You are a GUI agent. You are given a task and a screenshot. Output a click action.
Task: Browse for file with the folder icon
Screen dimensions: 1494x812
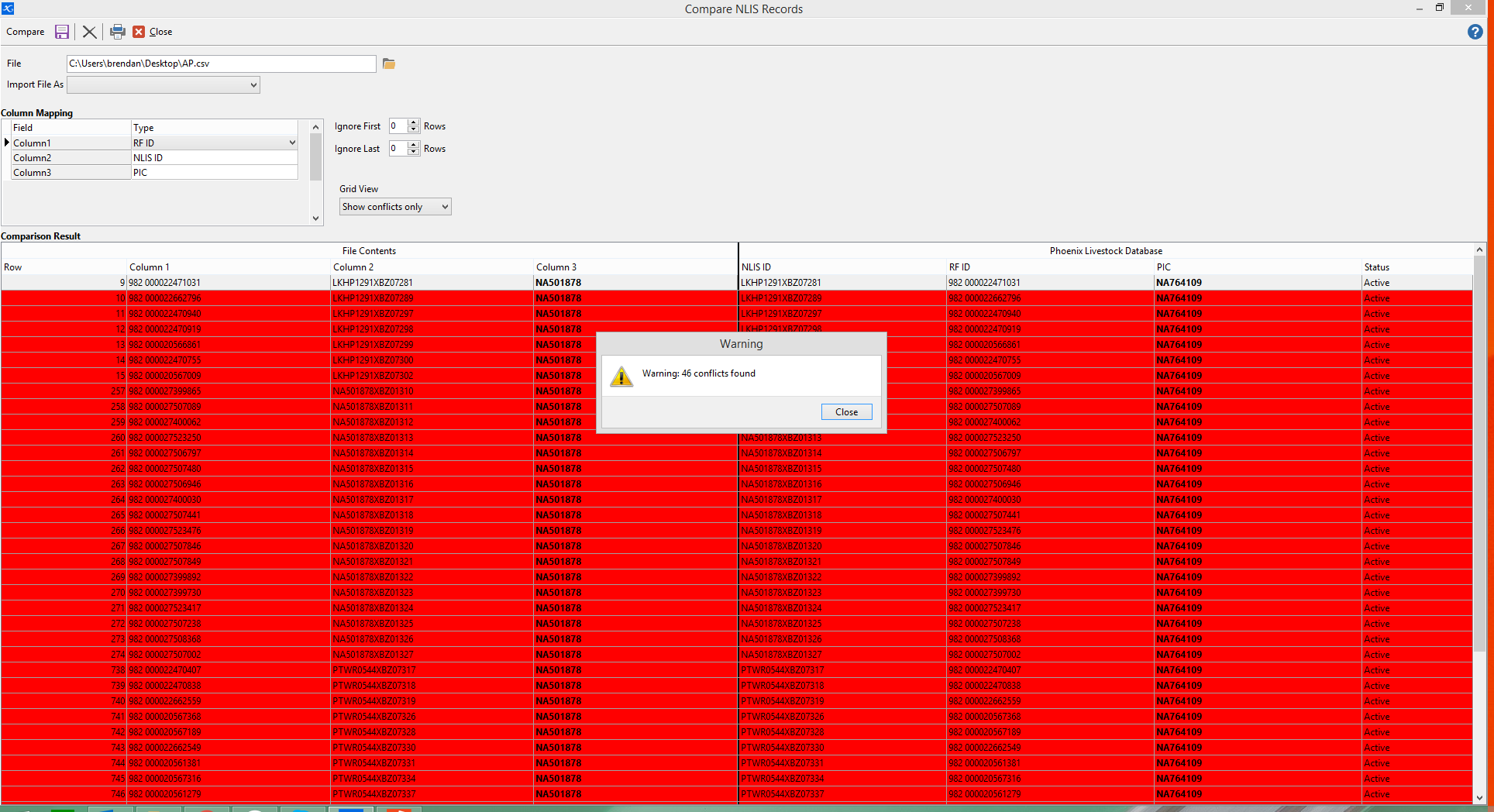point(389,64)
